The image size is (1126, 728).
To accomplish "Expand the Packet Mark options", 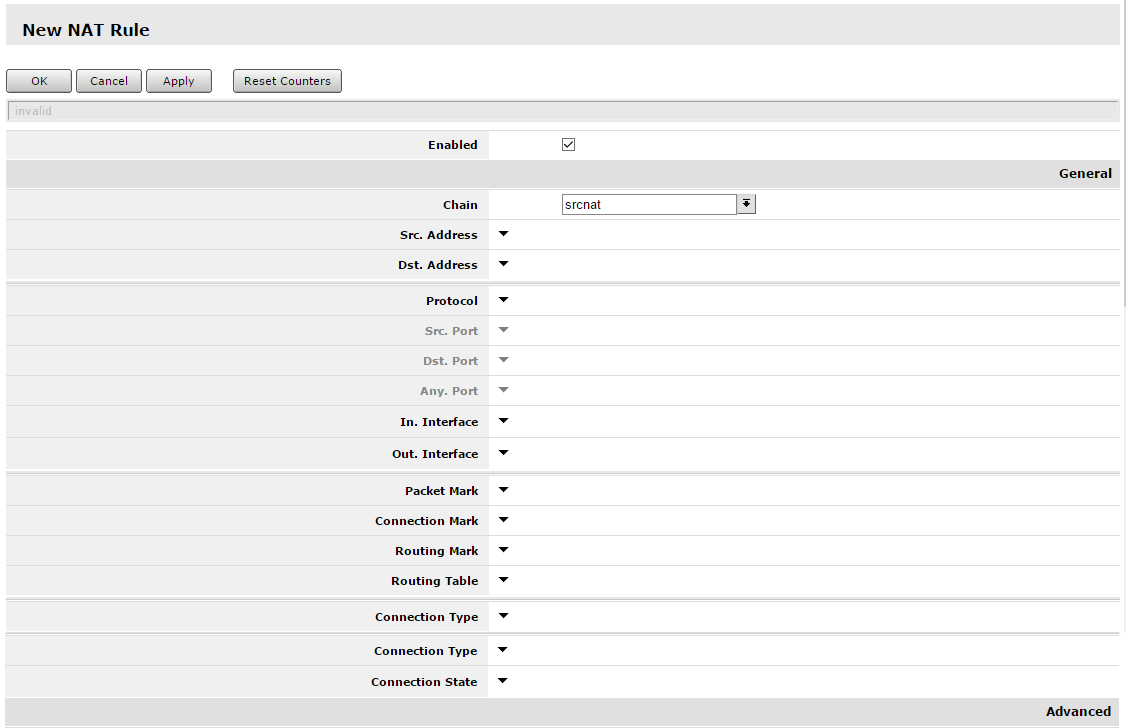I will pyautogui.click(x=502, y=490).
